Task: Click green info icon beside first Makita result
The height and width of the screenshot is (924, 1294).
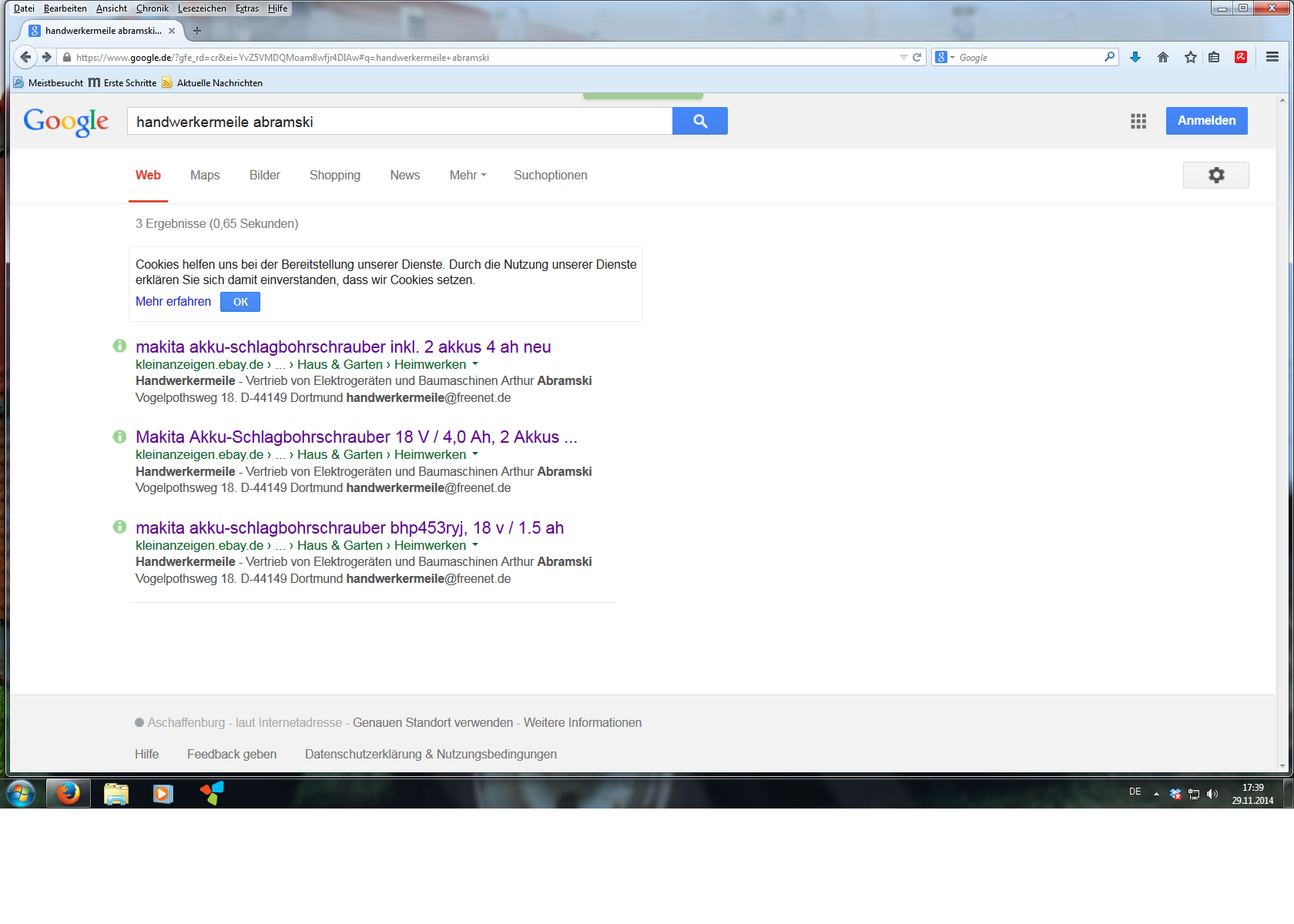Action: click(x=119, y=346)
